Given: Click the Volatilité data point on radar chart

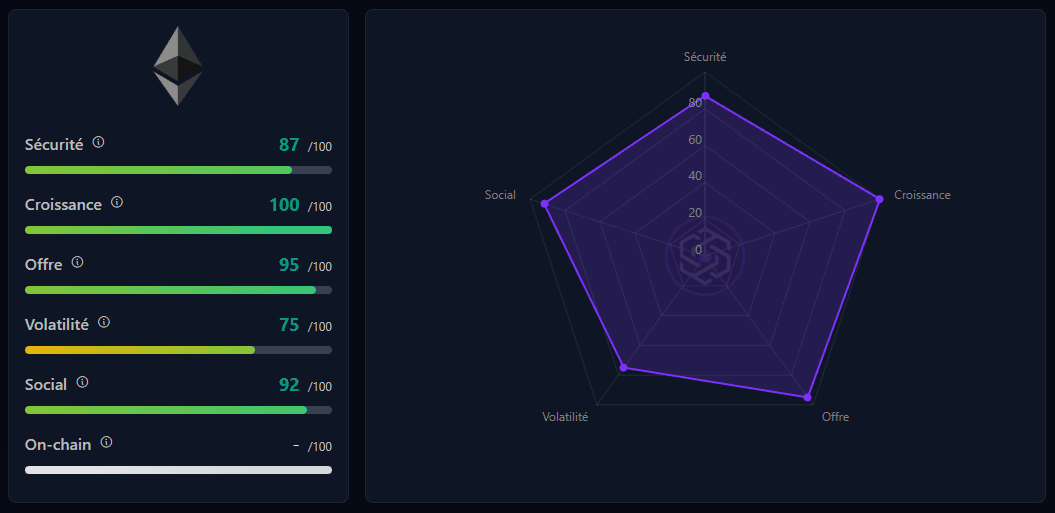Looking at the screenshot, I should click(623, 368).
